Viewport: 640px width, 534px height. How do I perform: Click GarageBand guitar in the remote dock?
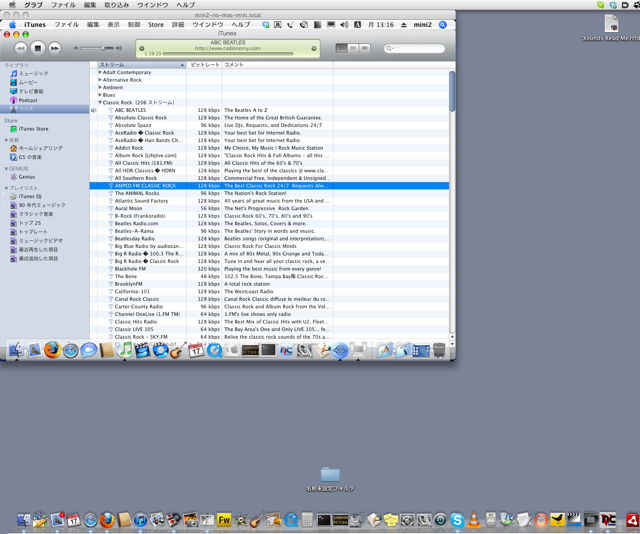[x=178, y=350]
